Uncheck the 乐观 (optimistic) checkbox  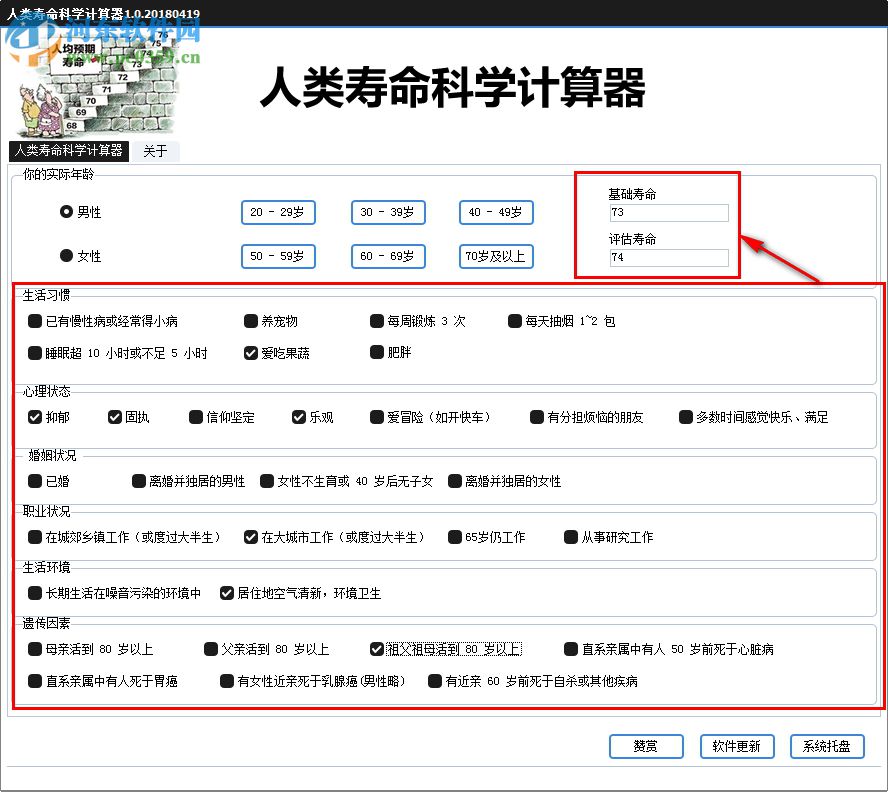(x=298, y=417)
